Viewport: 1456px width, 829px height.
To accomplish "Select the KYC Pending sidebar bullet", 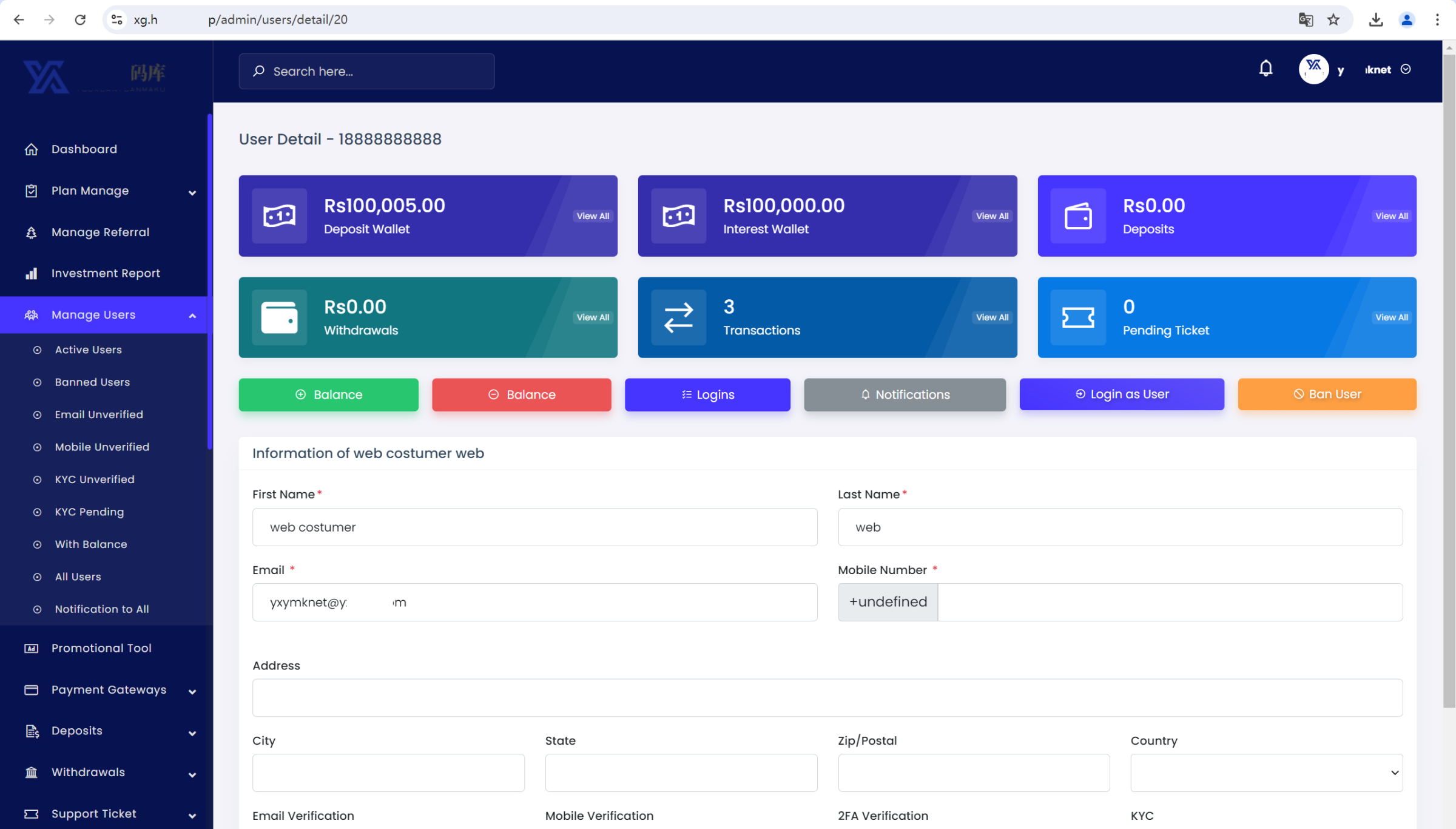I will [38, 512].
